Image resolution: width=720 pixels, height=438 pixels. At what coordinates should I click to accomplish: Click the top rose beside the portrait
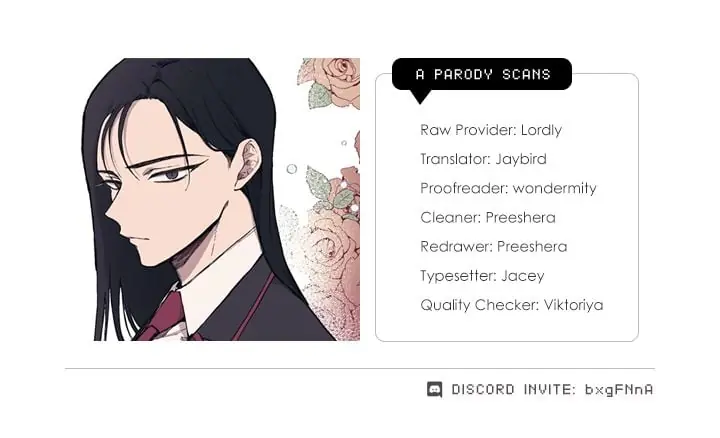[338, 80]
